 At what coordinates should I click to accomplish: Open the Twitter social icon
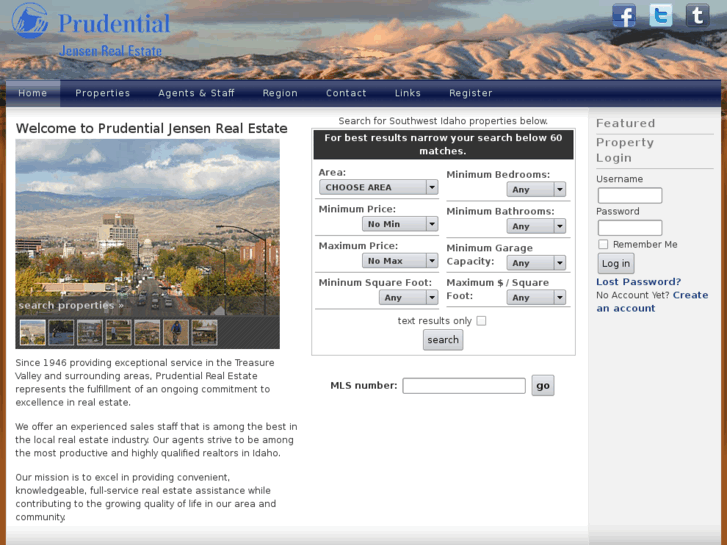660,15
